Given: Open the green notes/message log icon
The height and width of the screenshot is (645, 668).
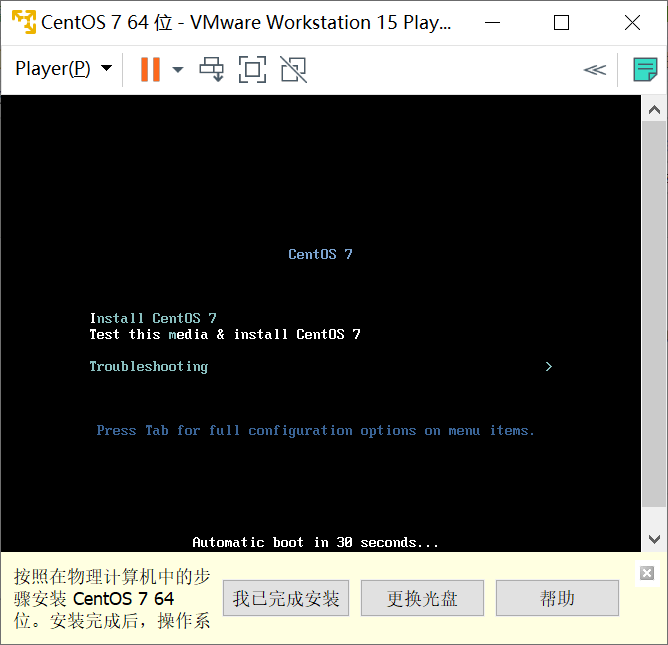Looking at the screenshot, I should click(645, 69).
